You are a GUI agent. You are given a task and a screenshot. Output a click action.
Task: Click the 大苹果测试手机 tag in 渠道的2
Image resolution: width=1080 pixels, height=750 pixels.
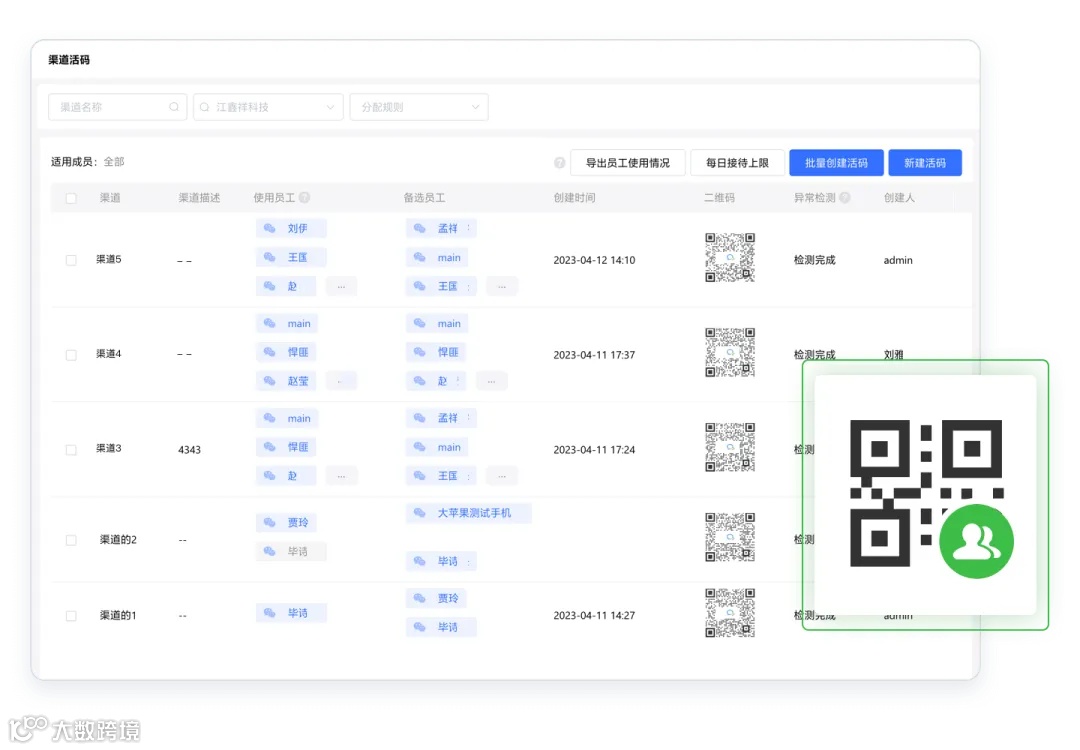coord(468,513)
